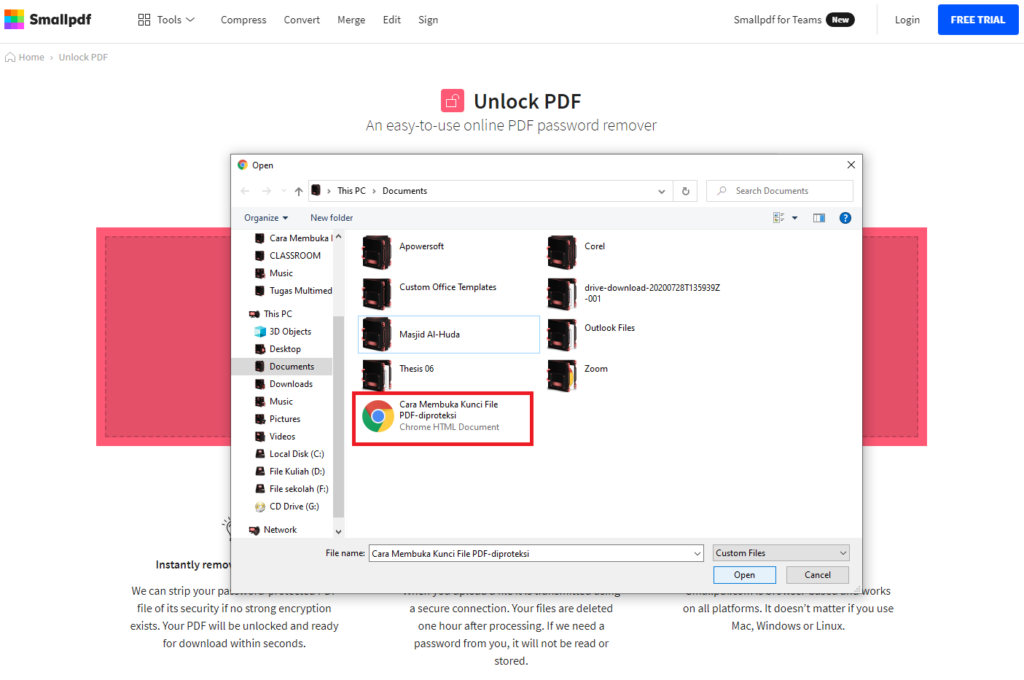This screenshot has width=1024, height=680.
Task: Open the Compress menu item
Action: (243, 19)
